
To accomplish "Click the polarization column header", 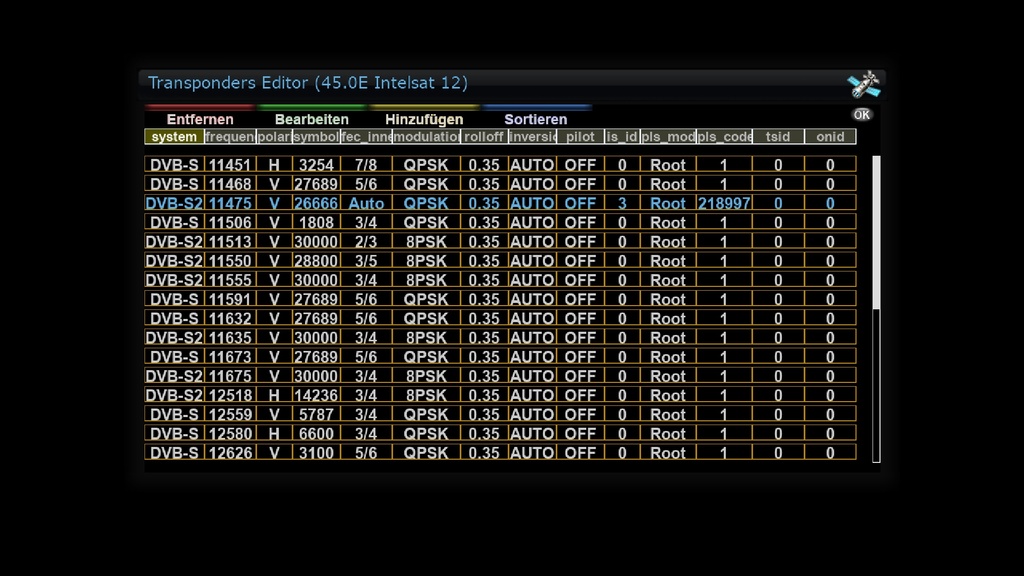I will pos(274,136).
